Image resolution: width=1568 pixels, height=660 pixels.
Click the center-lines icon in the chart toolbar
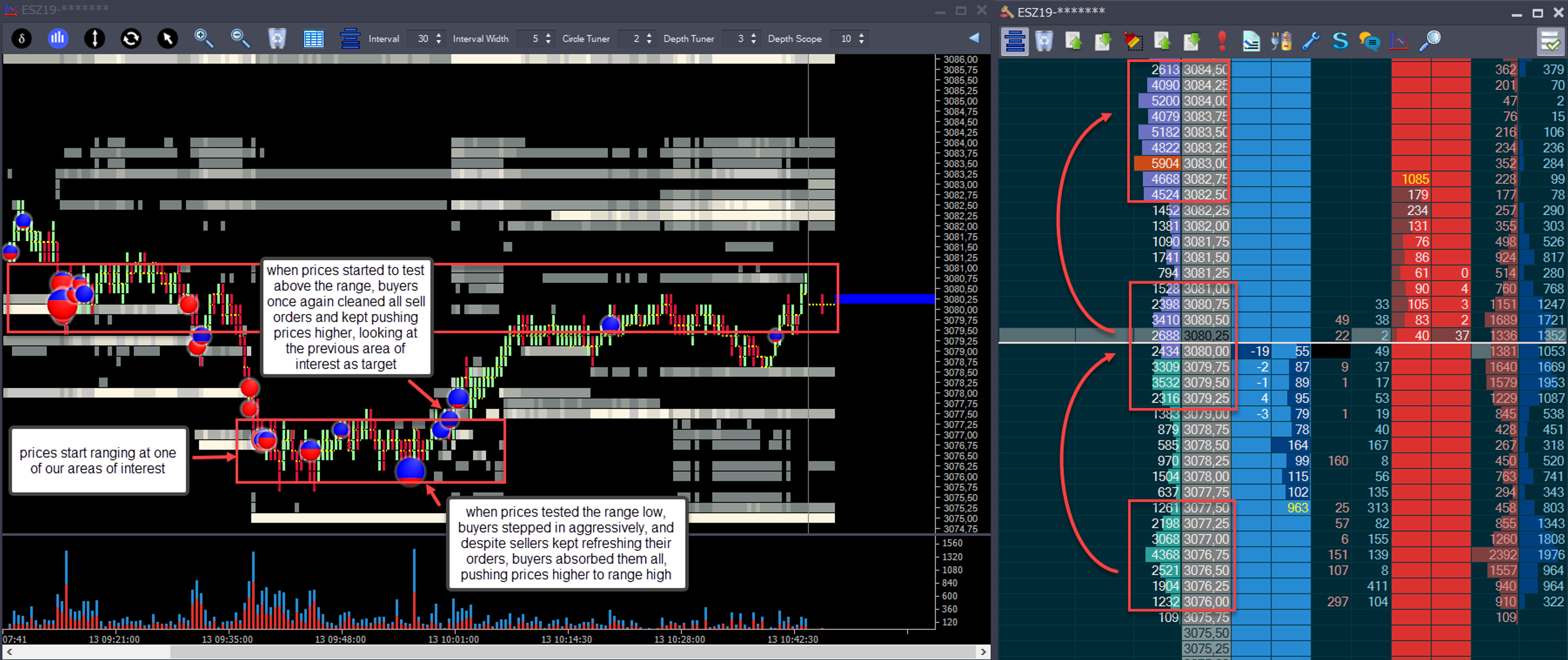point(350,39)
